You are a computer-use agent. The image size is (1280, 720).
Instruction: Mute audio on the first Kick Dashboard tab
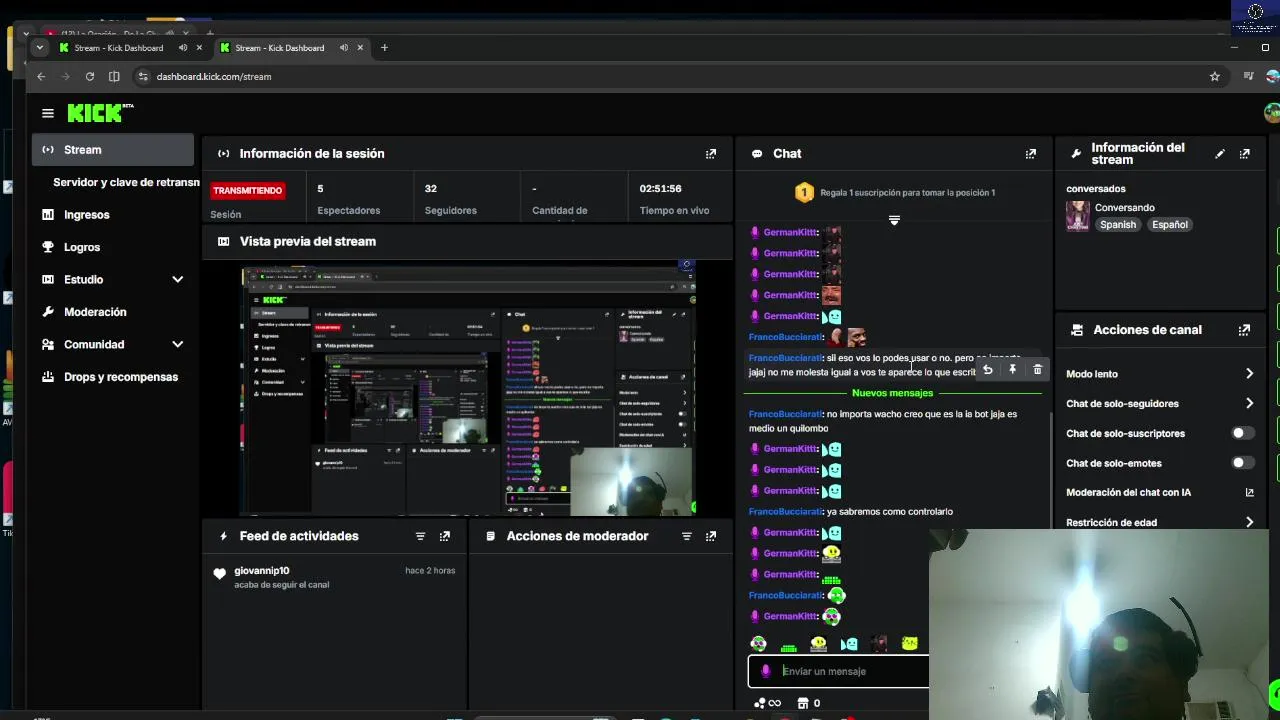[x=183, y=47]
